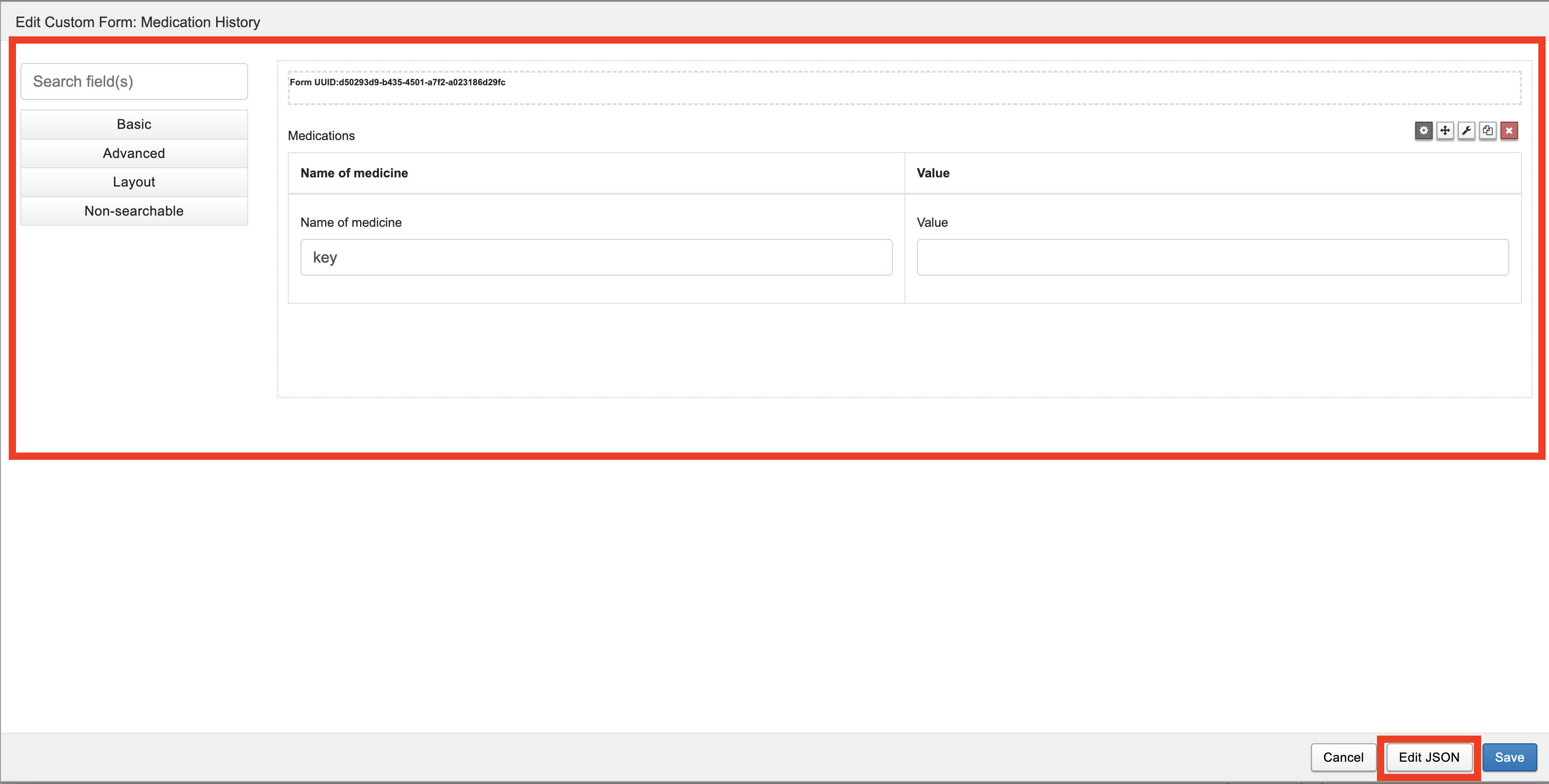Click the key input under Name of medicine
The image size is (1549, 784).
pos(596,257)
